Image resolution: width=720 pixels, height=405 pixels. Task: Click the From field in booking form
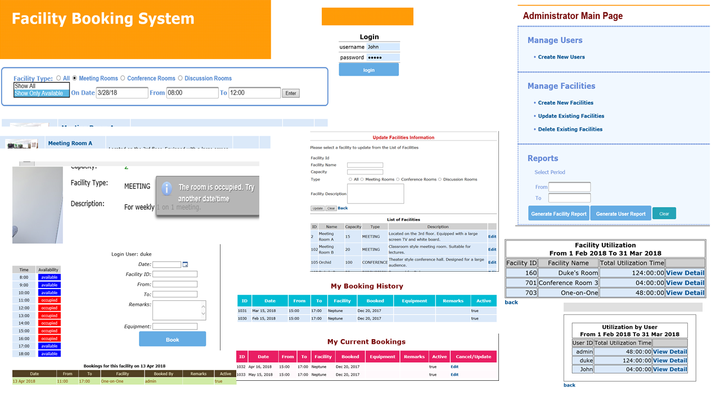[x=175, y=284]
